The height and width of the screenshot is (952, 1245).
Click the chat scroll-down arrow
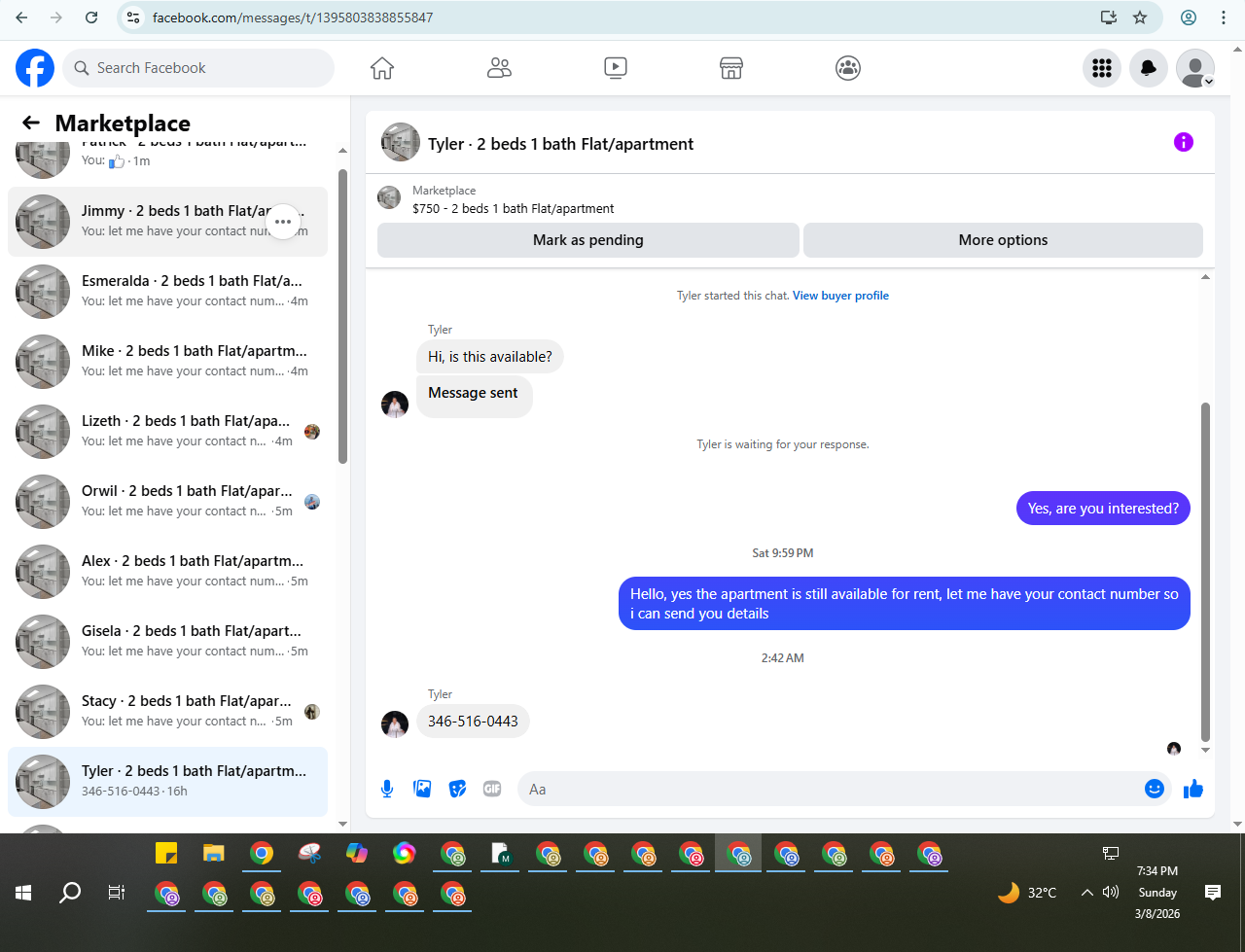(x=1206, y=750)
